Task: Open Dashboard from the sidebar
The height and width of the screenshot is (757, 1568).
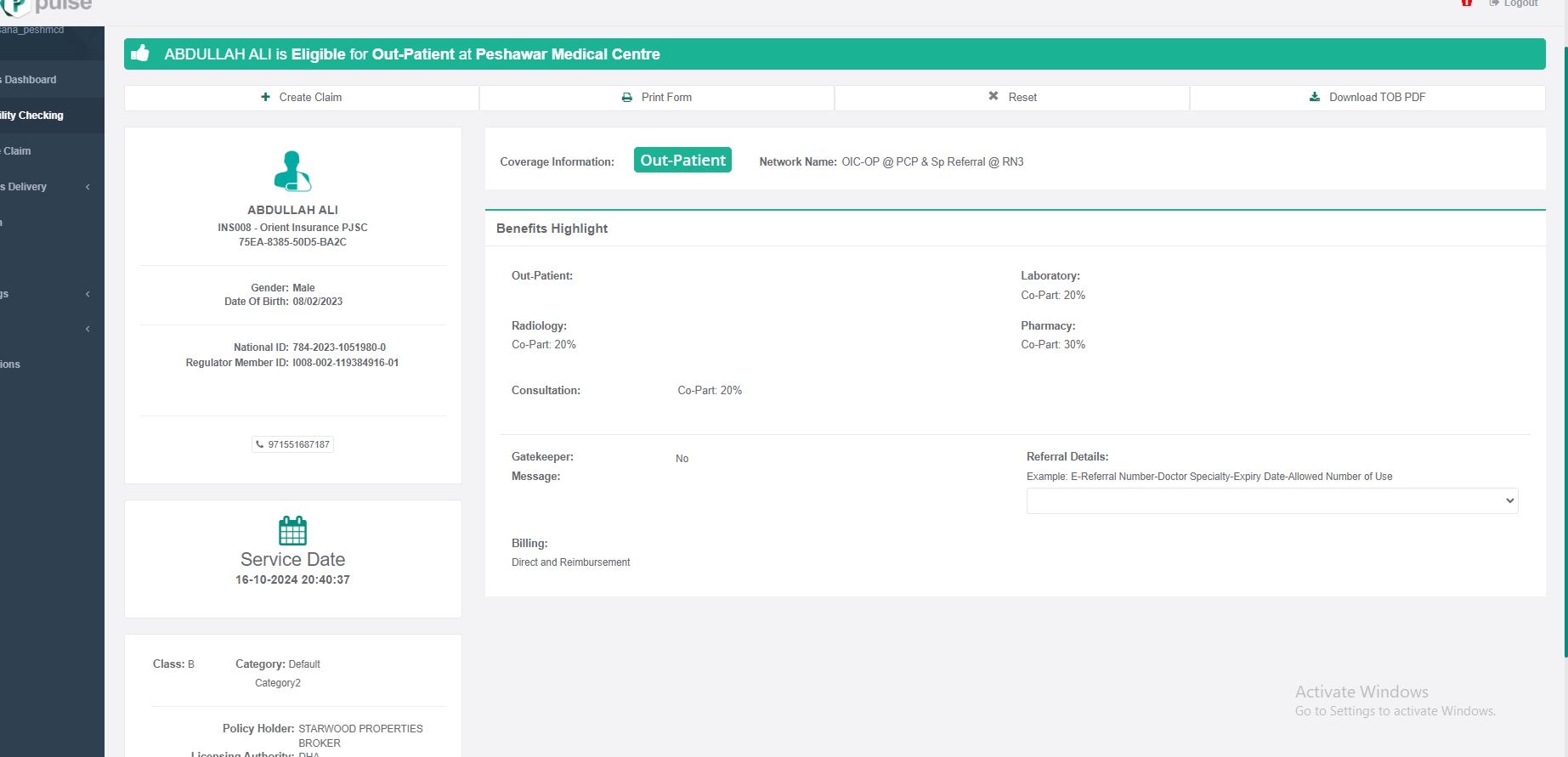Action: tap(31, 80)
